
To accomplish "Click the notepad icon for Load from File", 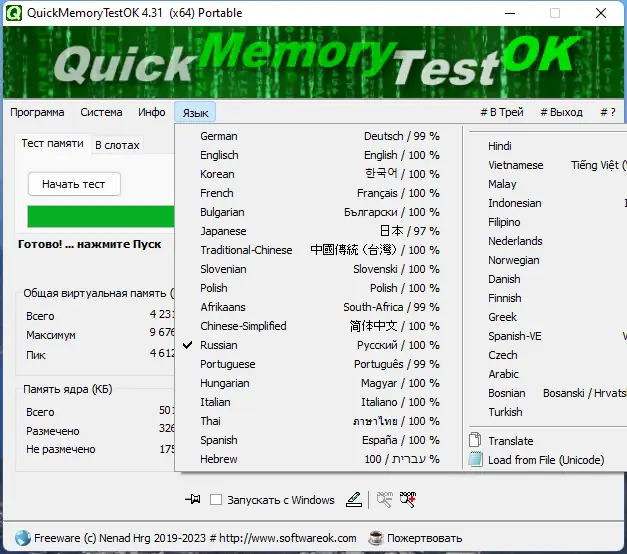I will [x=475, y=459].
